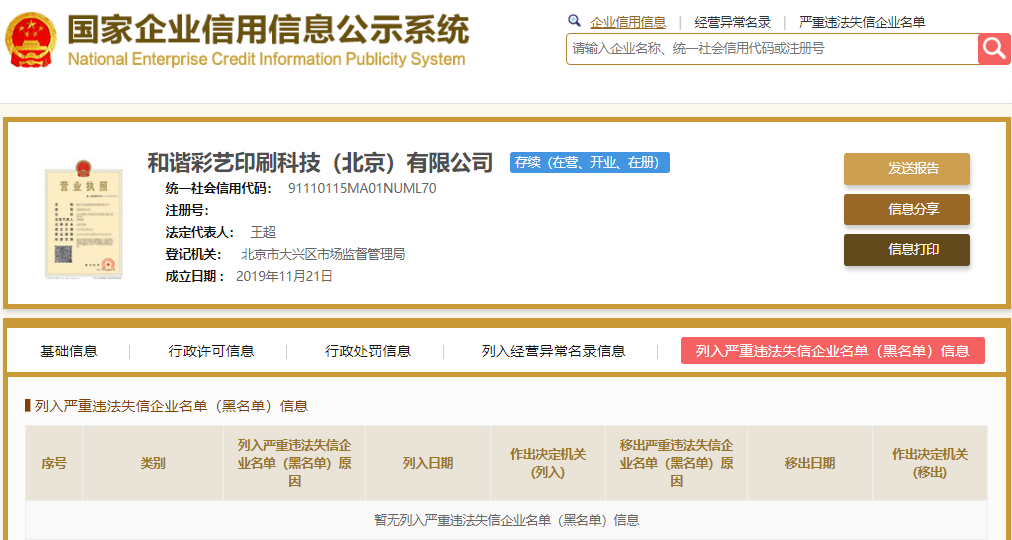This screenshot has height=540, width=1012.
Task: Switch to the 行政处罚信息 tab
Action: pos(368,351)
